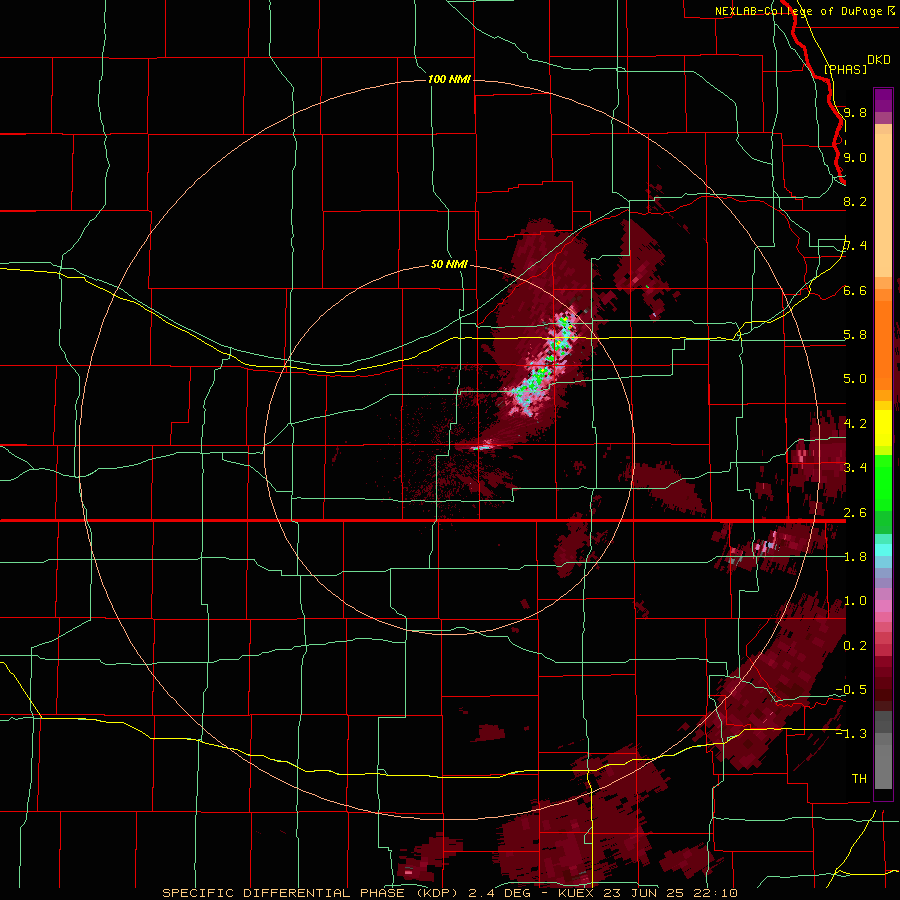This screenshot has height=900, width=900.
Task: Select the -0.5 value on the legend
Action: point(851,690)
